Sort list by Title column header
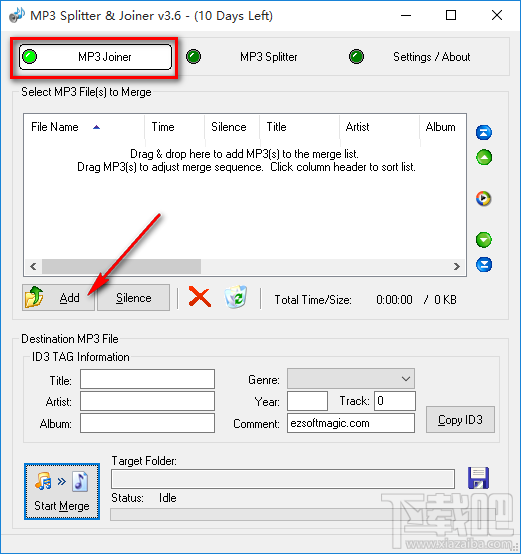 click(x=300, y=127)
